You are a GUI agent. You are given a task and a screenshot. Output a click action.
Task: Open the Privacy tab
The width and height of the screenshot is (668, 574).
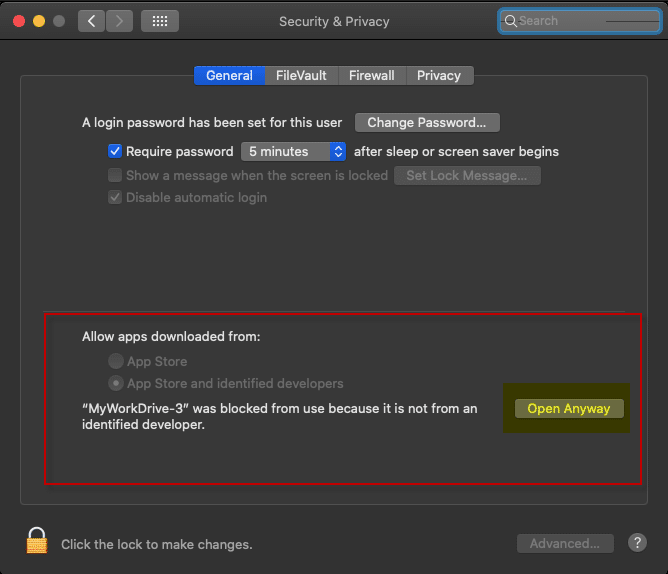[x=439, y=75]
